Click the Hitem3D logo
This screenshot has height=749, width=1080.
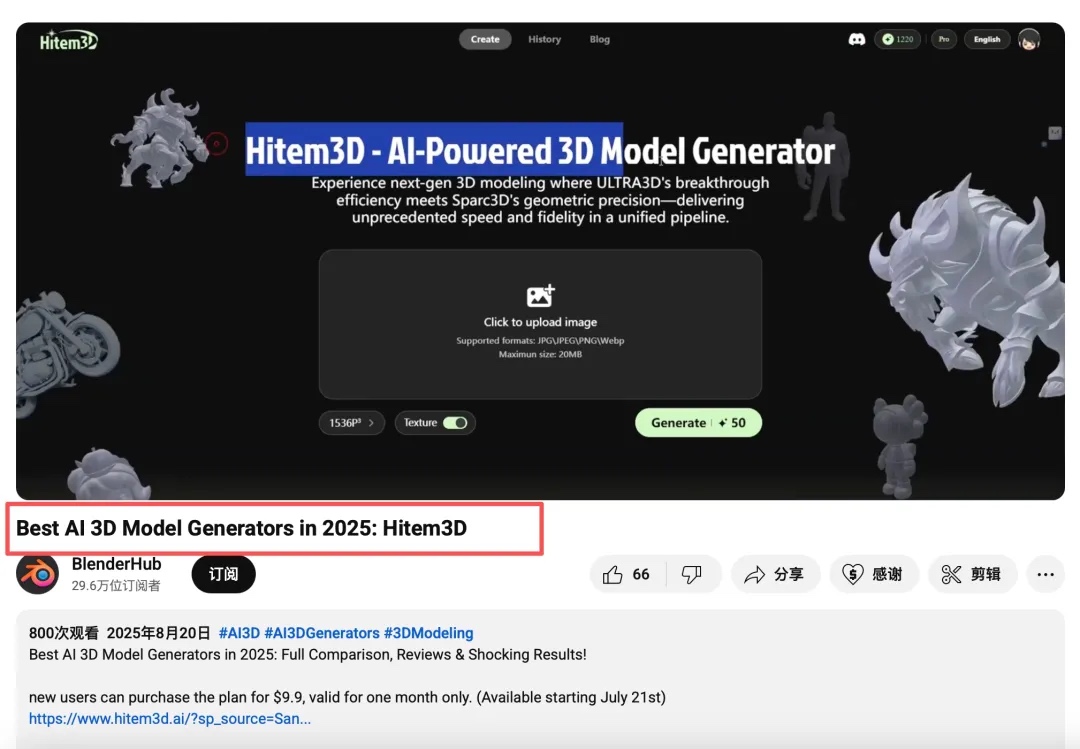click(68, 41)
